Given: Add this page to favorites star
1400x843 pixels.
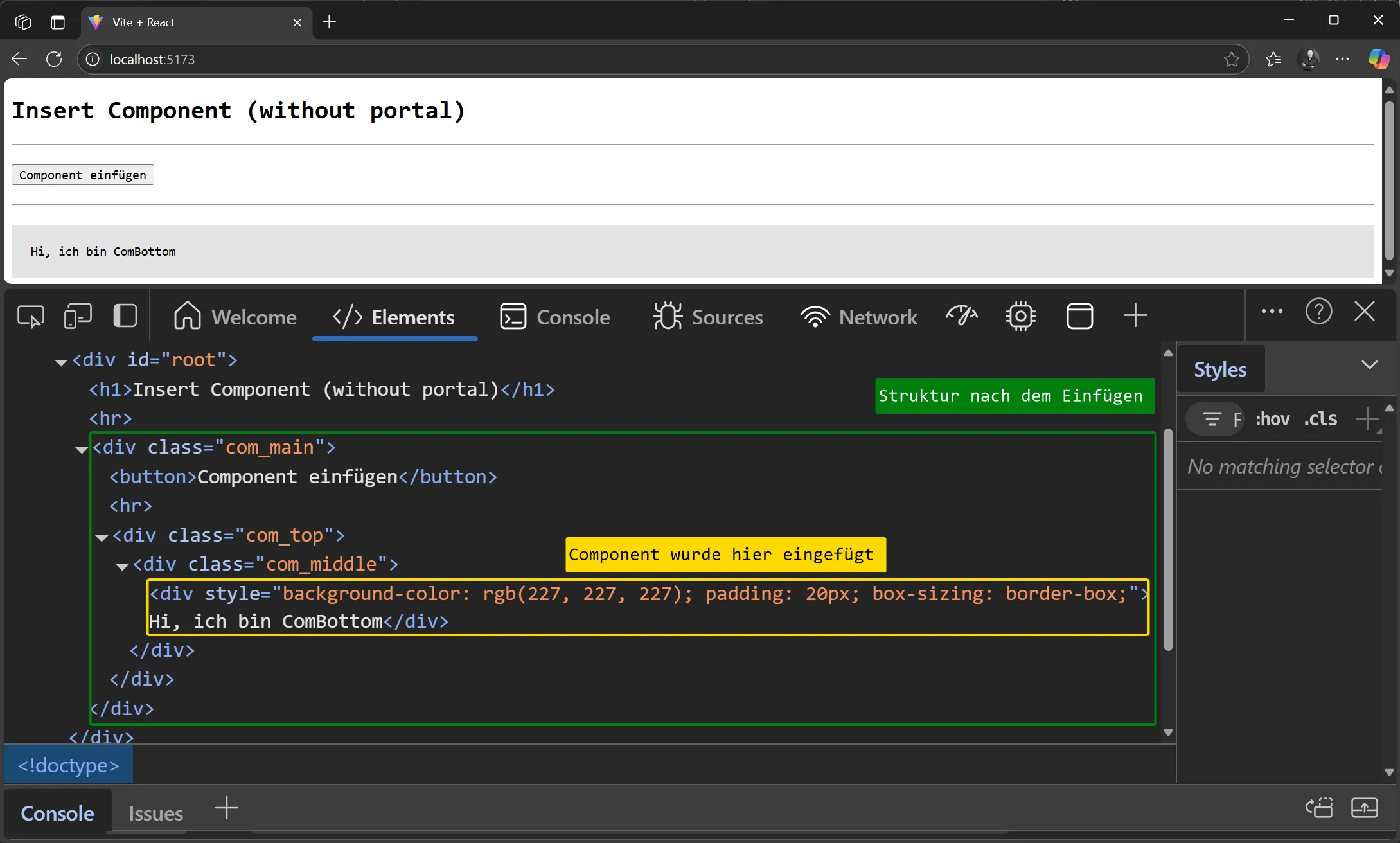Looking at the screenshot, I should pos(1231,60).
